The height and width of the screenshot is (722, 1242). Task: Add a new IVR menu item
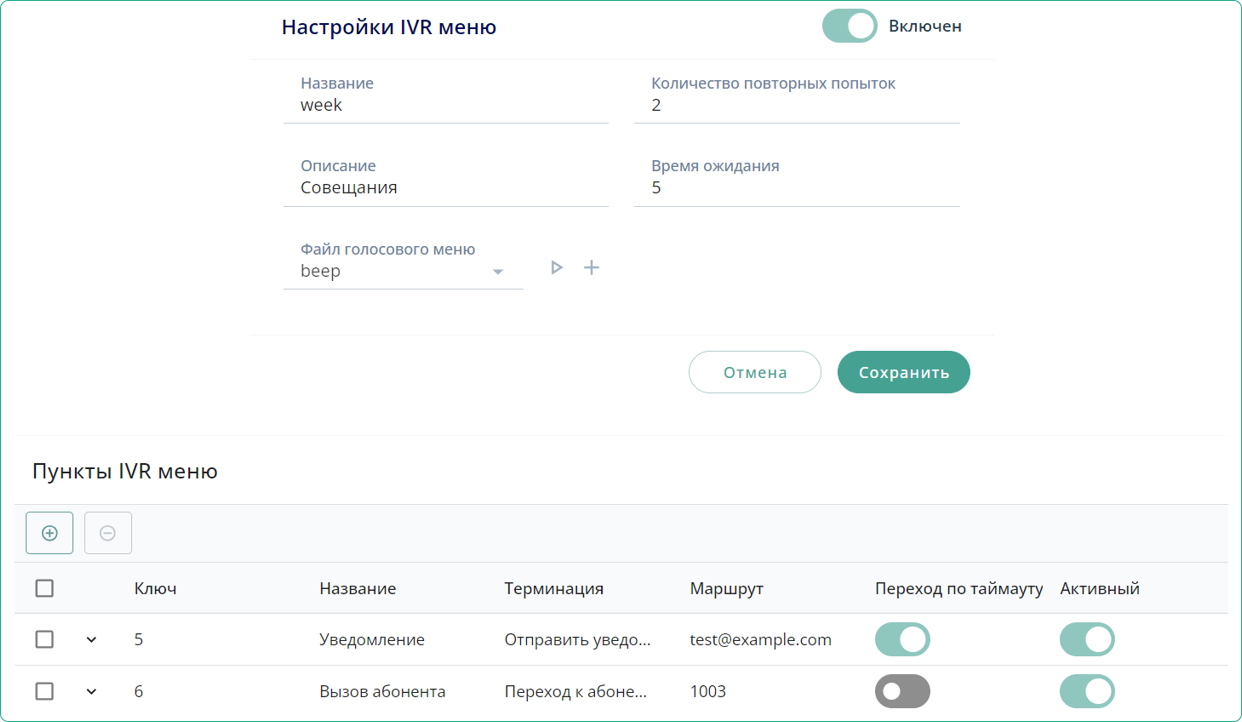pos(49,533)
